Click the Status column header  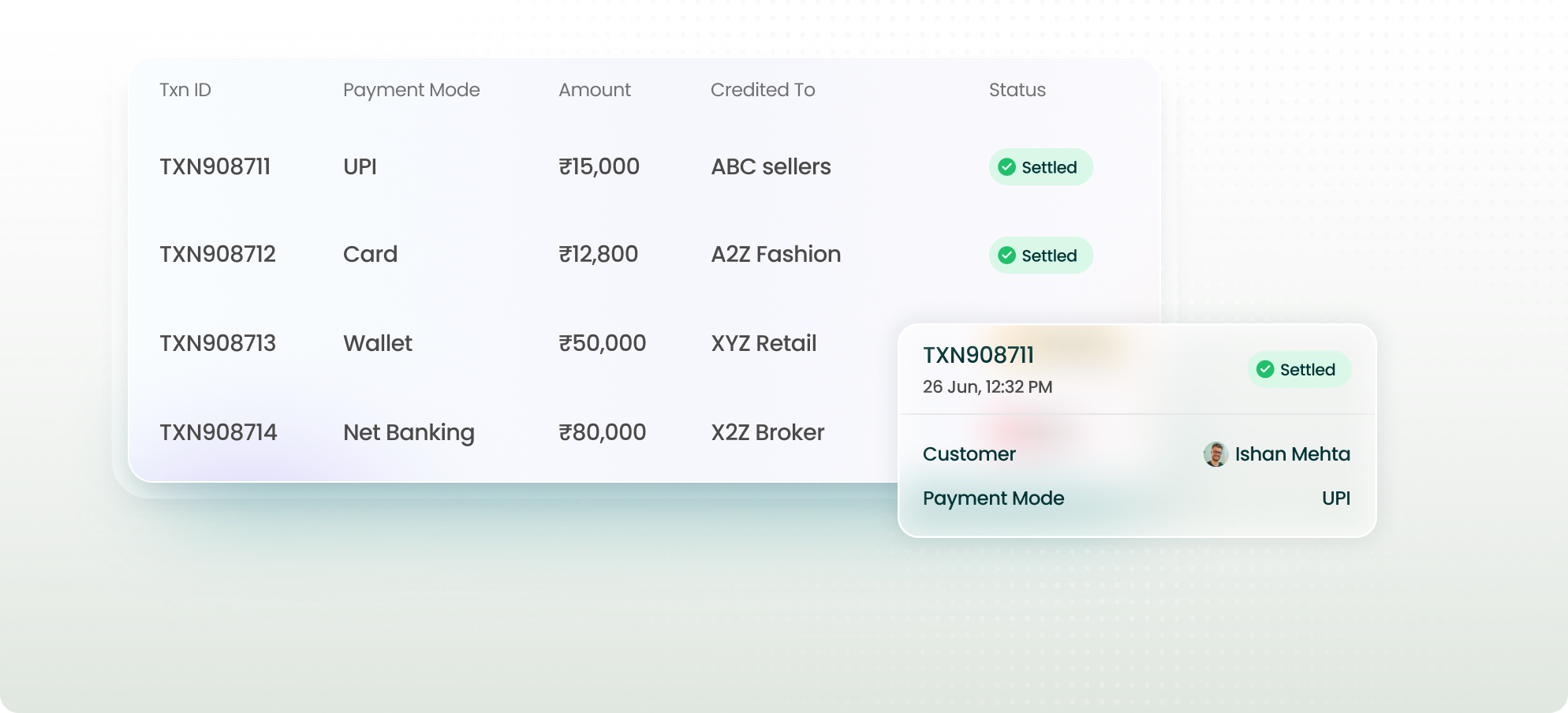(1017, 90)
